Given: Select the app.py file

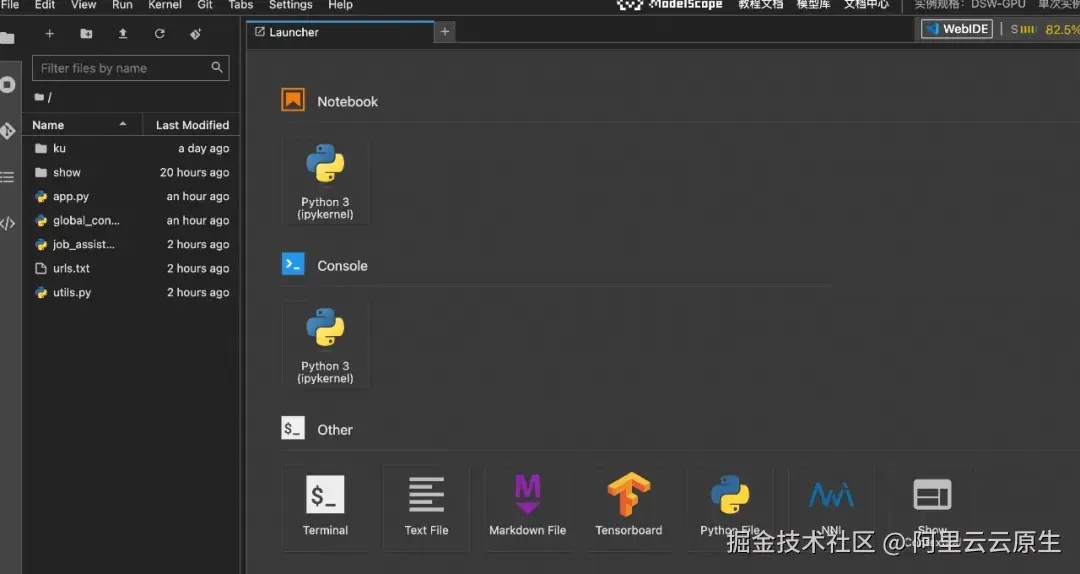Looking at the screenshot, I should point(131,196).
